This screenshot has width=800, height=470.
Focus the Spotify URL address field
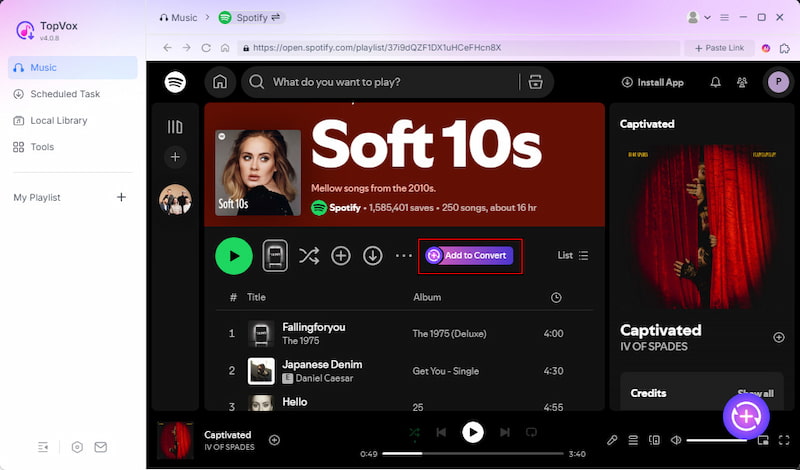(459, 47)
